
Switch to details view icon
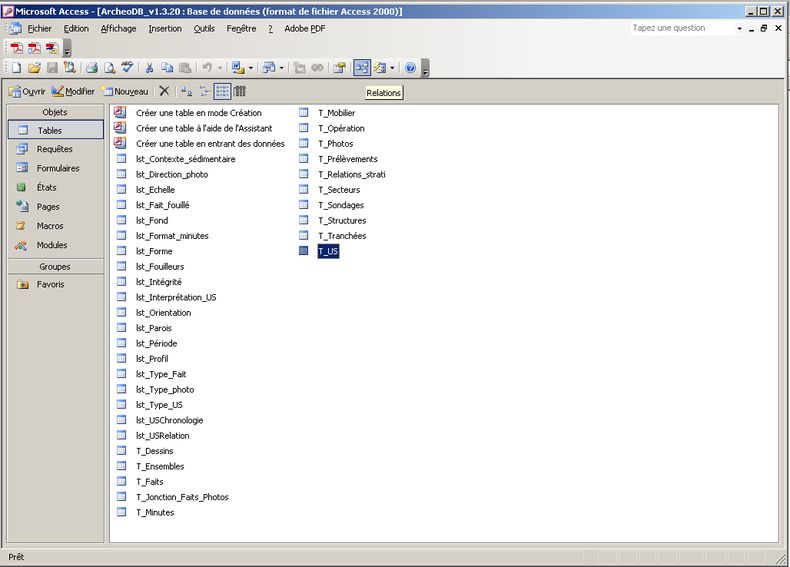pyautogui.click(x=240, y=91)
